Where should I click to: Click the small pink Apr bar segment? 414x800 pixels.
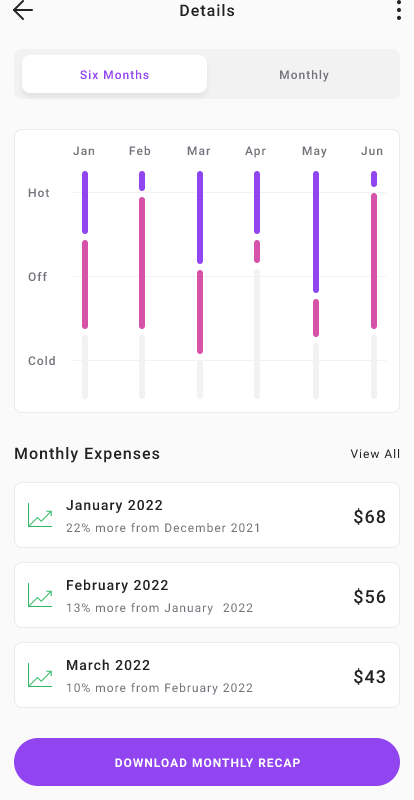point(257,252)
